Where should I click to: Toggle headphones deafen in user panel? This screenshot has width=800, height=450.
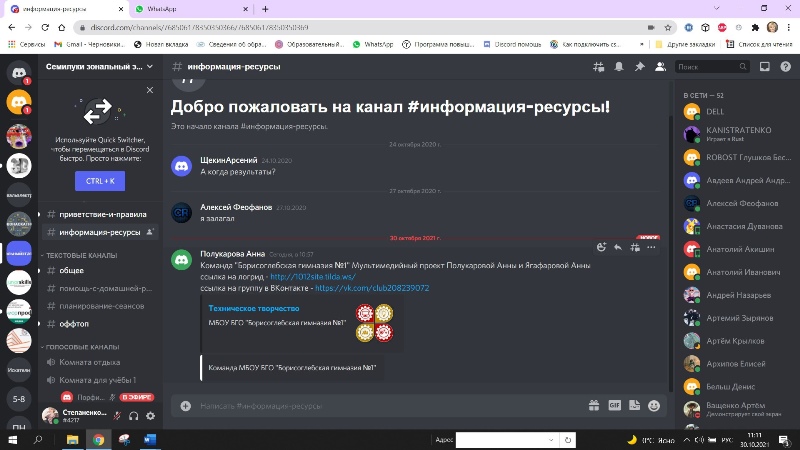(134, 416)
